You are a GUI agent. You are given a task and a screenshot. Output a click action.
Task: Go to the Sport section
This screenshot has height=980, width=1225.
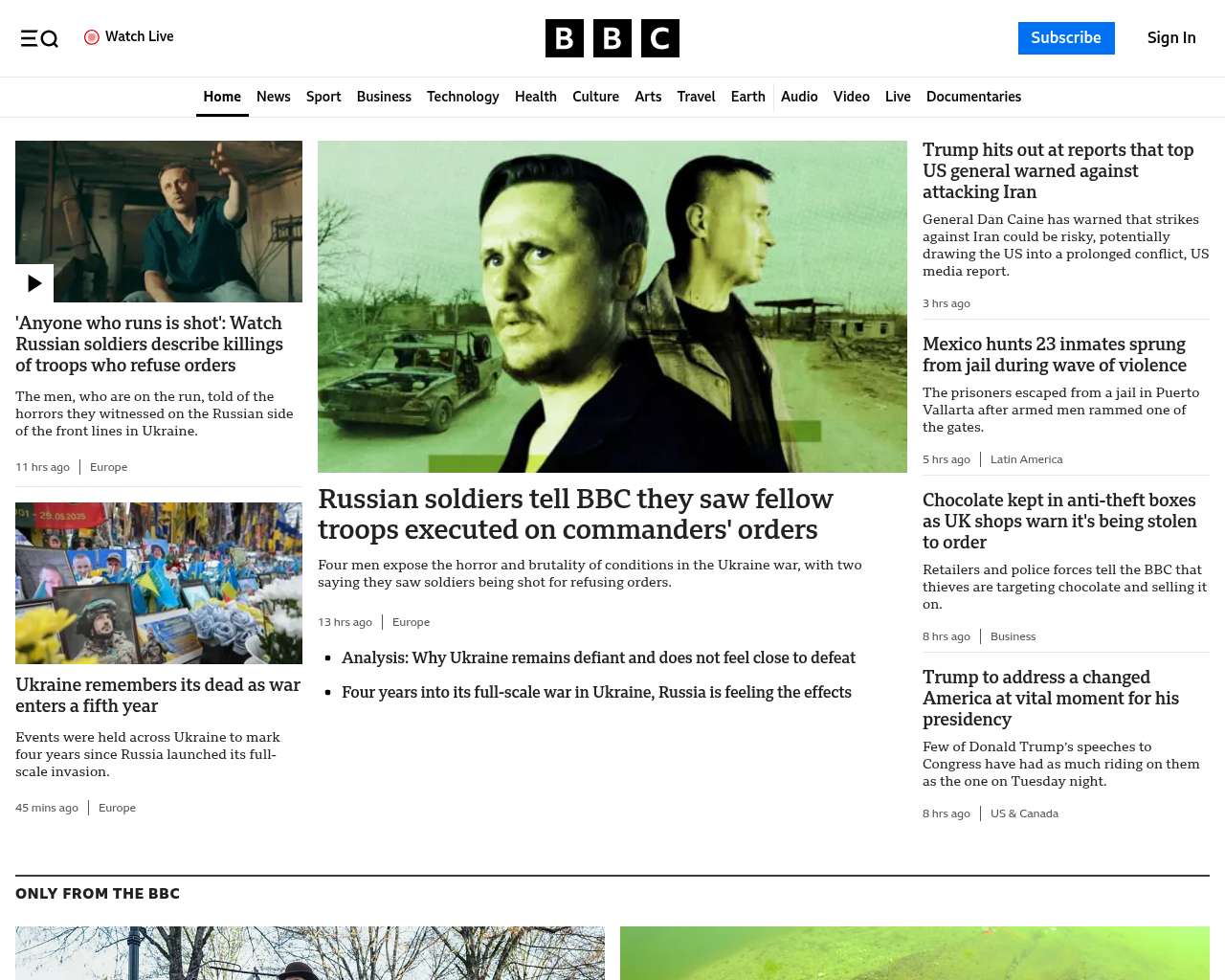[323, 97]
